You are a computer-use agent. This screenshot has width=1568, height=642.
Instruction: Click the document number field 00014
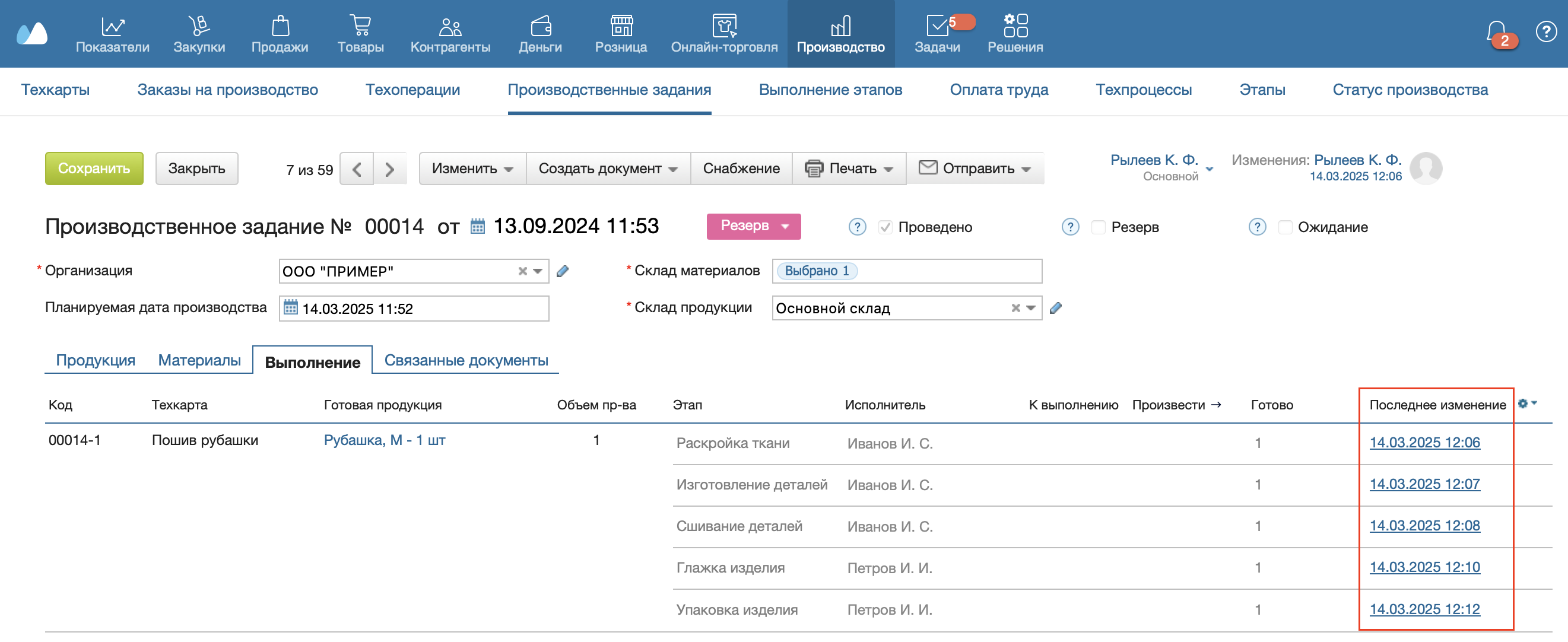click(x=395, y=227)
